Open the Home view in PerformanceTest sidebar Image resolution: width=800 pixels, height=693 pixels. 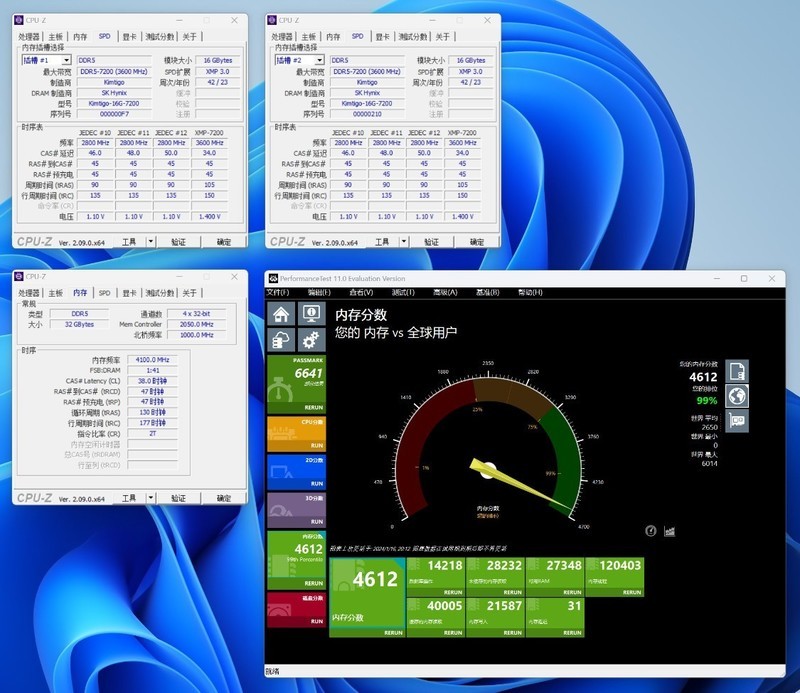click(x=281, y=313)
